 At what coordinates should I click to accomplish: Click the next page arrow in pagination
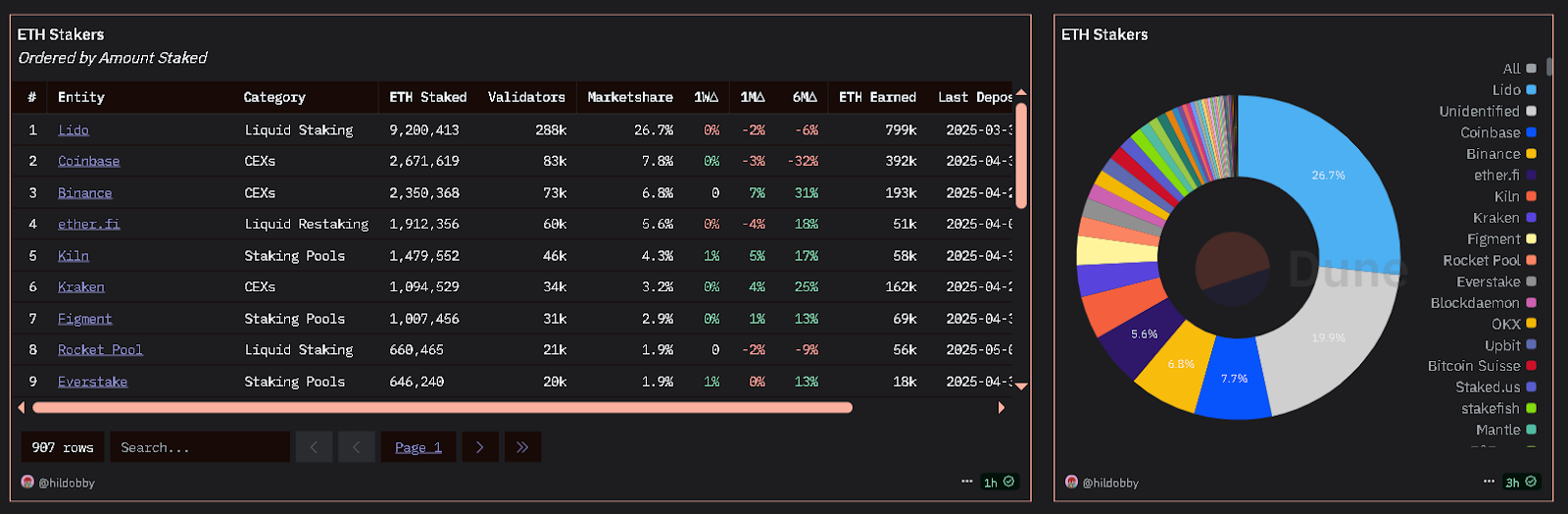click(x=479, y=447)
